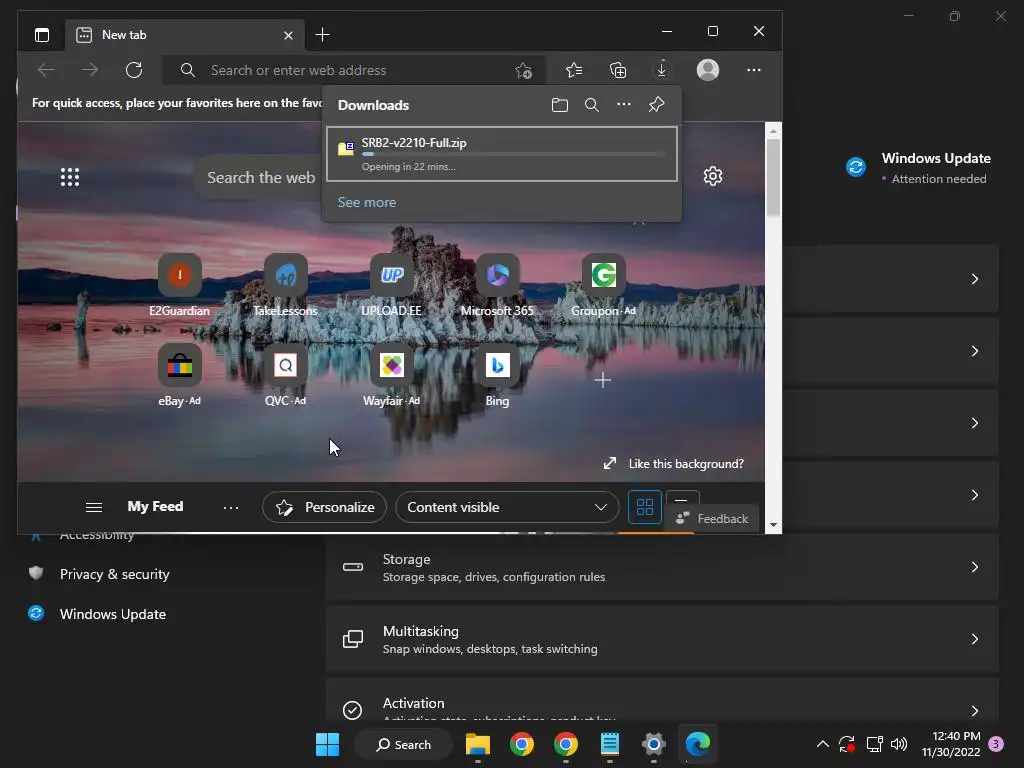Select the New tab tab

pos(185,35)
